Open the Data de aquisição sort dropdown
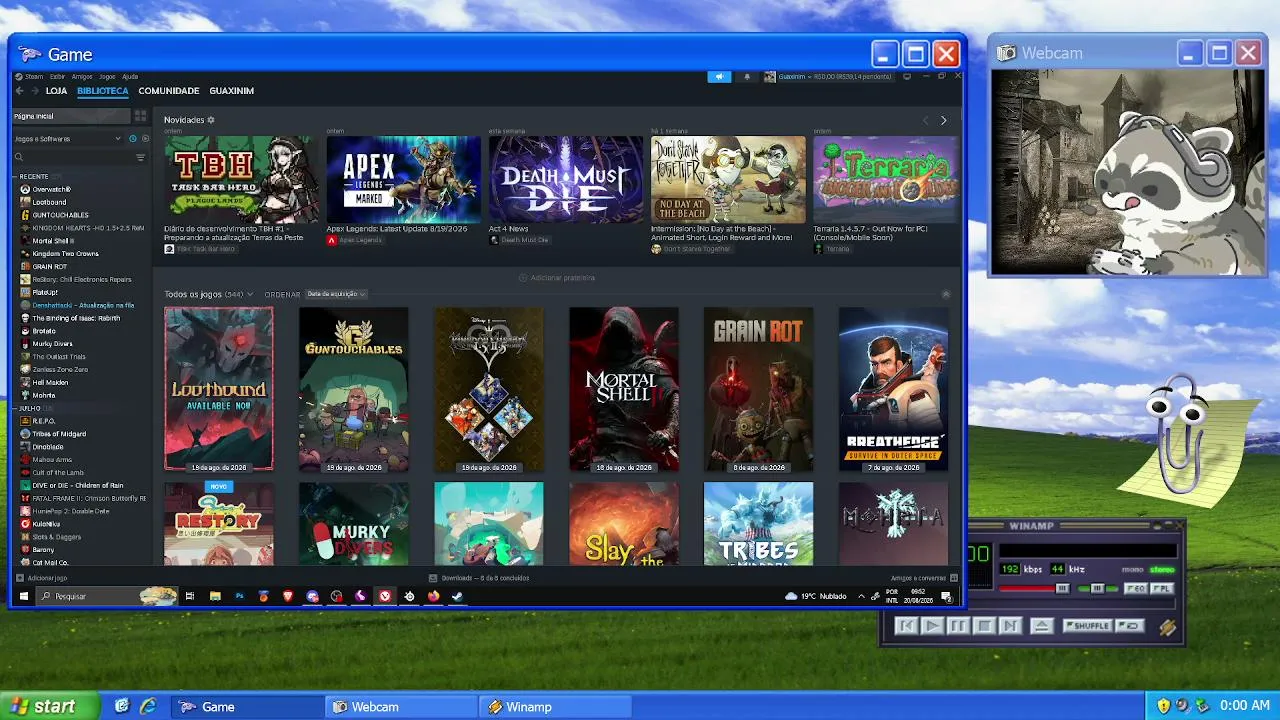Viewport: 1280px width, 720px height. (x=337, y=294)
